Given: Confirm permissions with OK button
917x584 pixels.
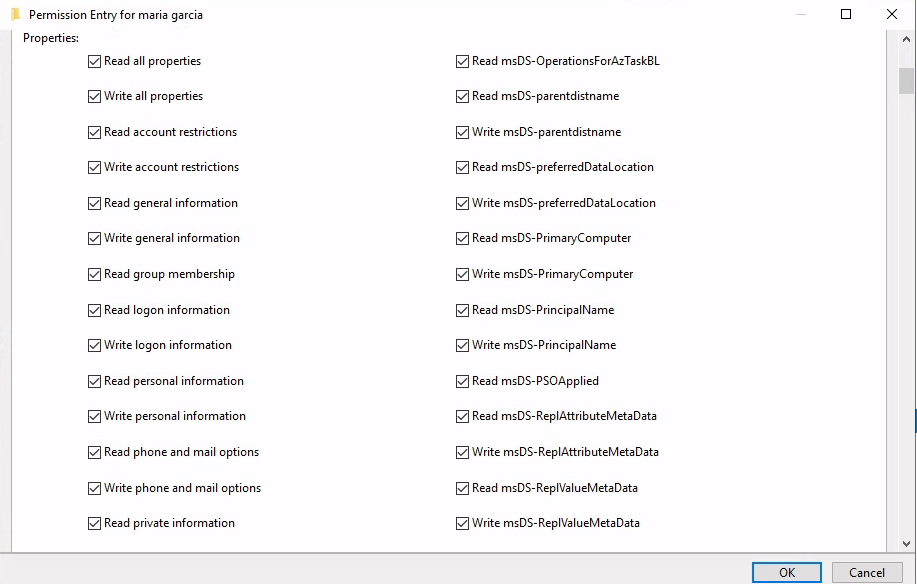Looking at the screenshot, I should (x=787, y=572).
